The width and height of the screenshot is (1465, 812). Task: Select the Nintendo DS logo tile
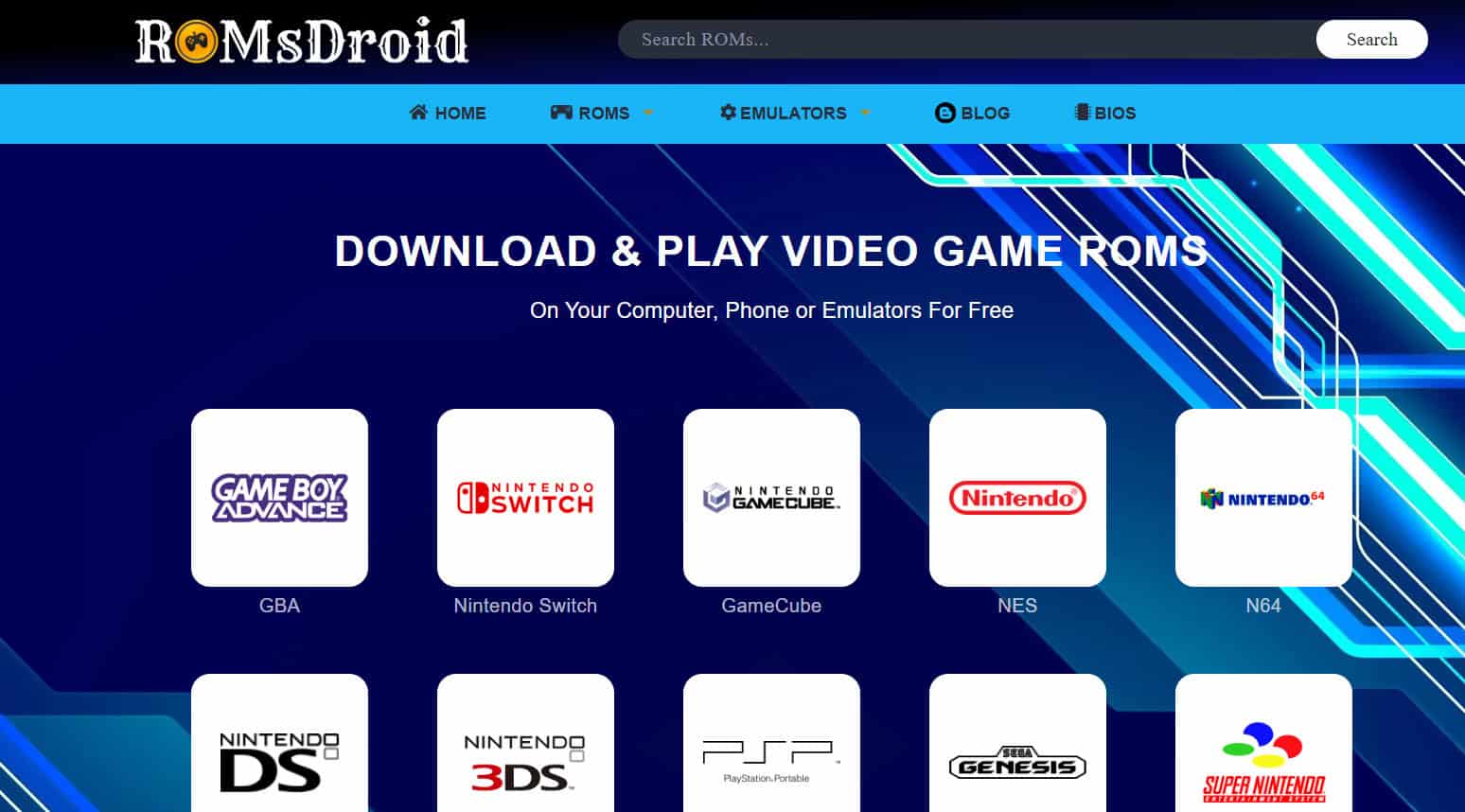(x=279, y=748)
